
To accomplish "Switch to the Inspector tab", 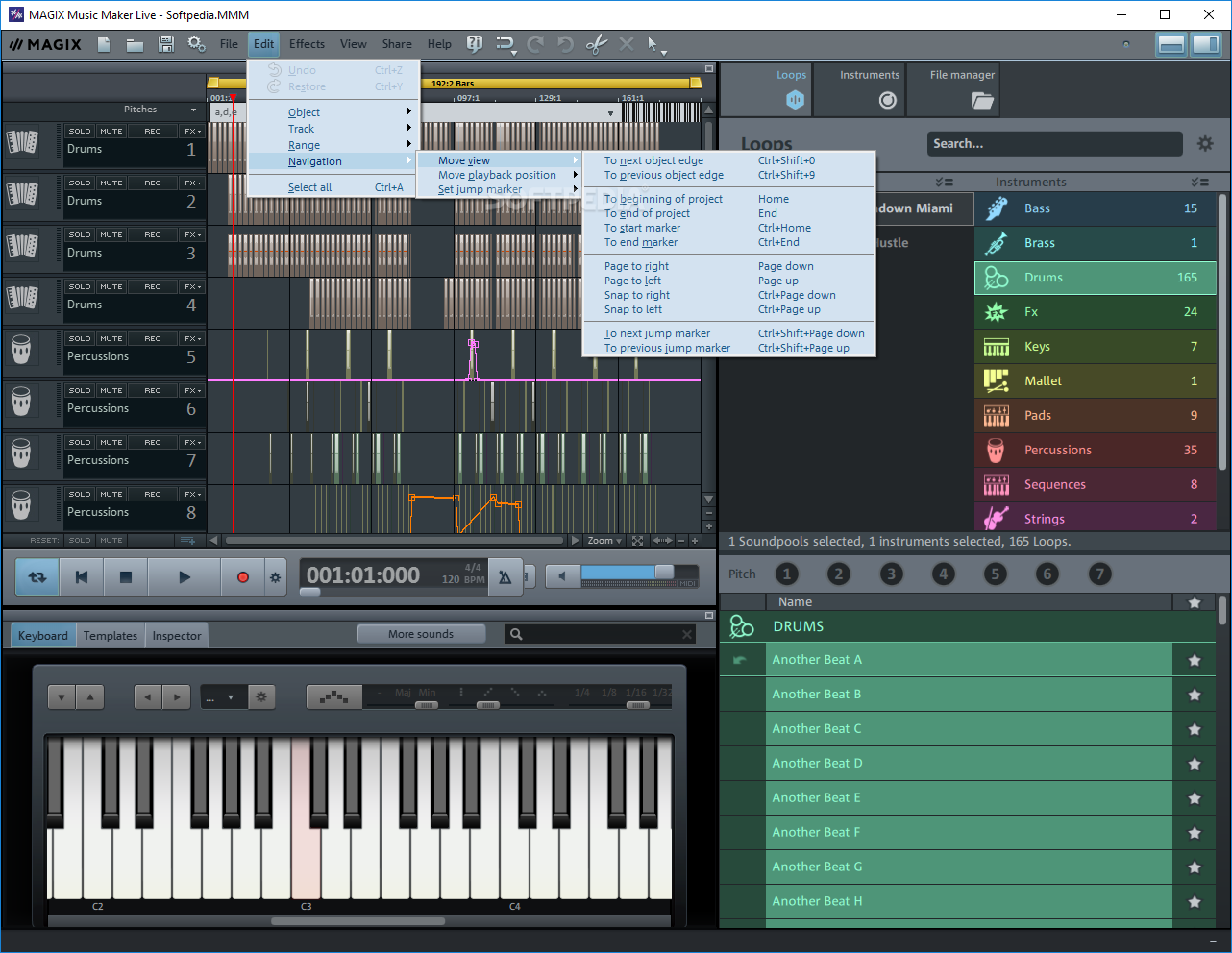I will (x=177, y=636).
